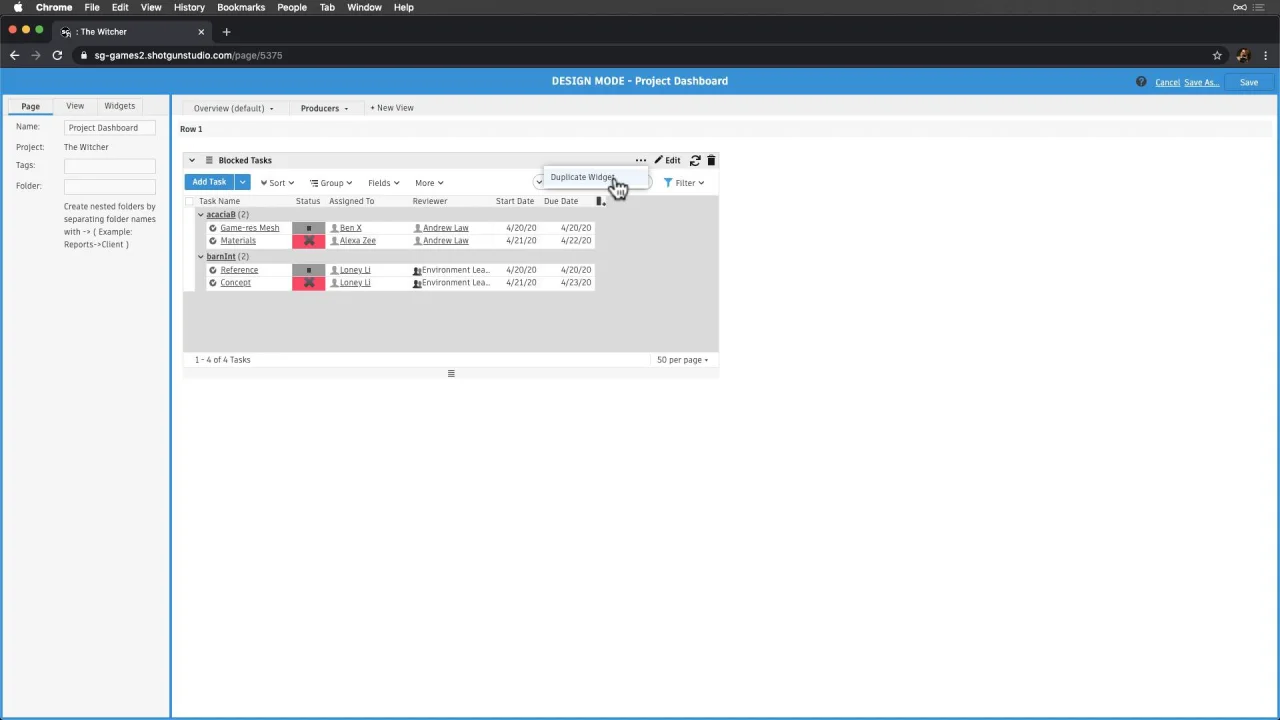
Task: Open the History menu
Action: click(x=189, y=7)
